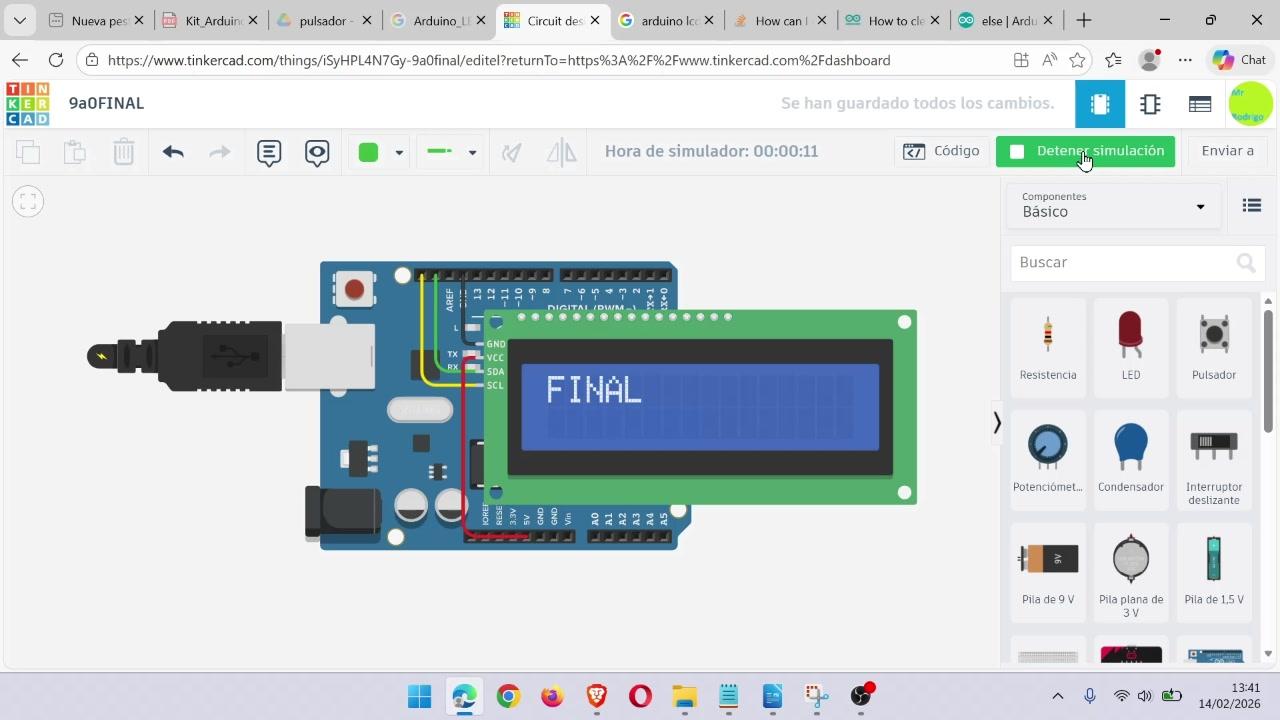The height and width of the screenshot is (720, 1280).
Task: Toggle notes visibility eye icon
Action: (x=317, y=152)
